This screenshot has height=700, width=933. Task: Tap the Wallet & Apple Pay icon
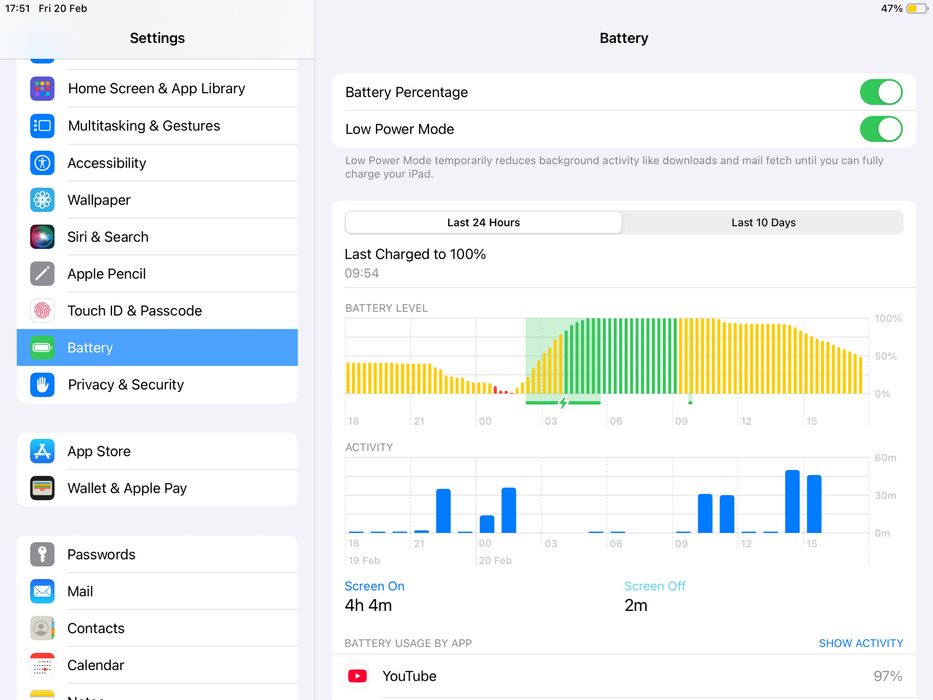click(x=42, y=488)
